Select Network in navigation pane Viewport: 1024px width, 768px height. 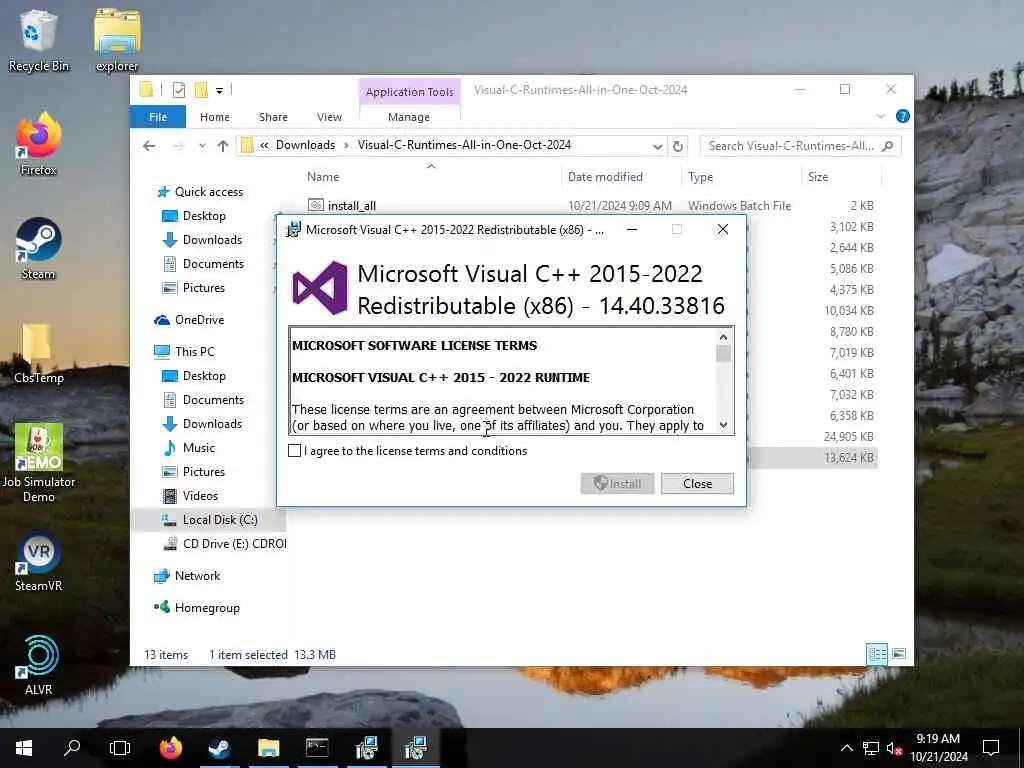(187, 576)
